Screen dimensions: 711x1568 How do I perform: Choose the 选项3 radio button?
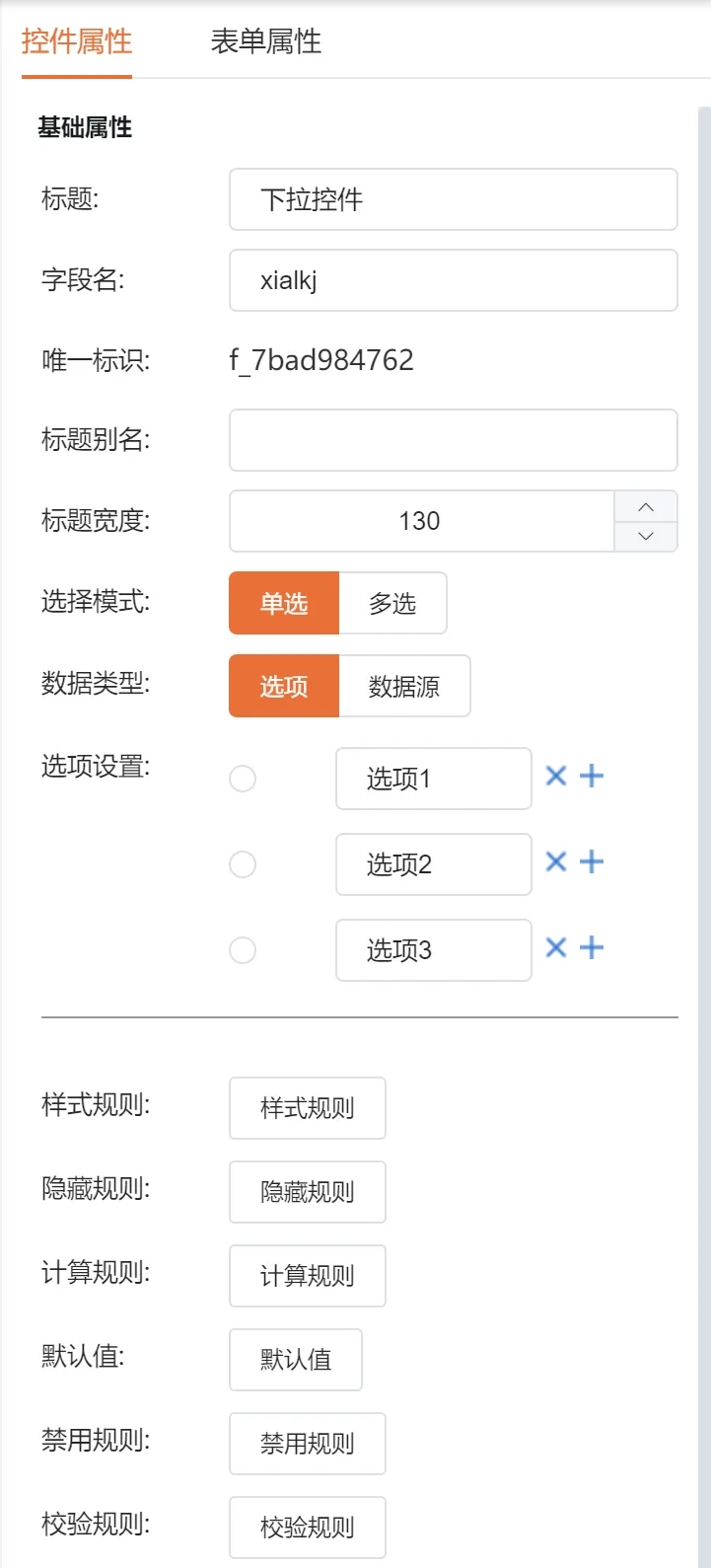pyautogui.click(x=243, y=950)
